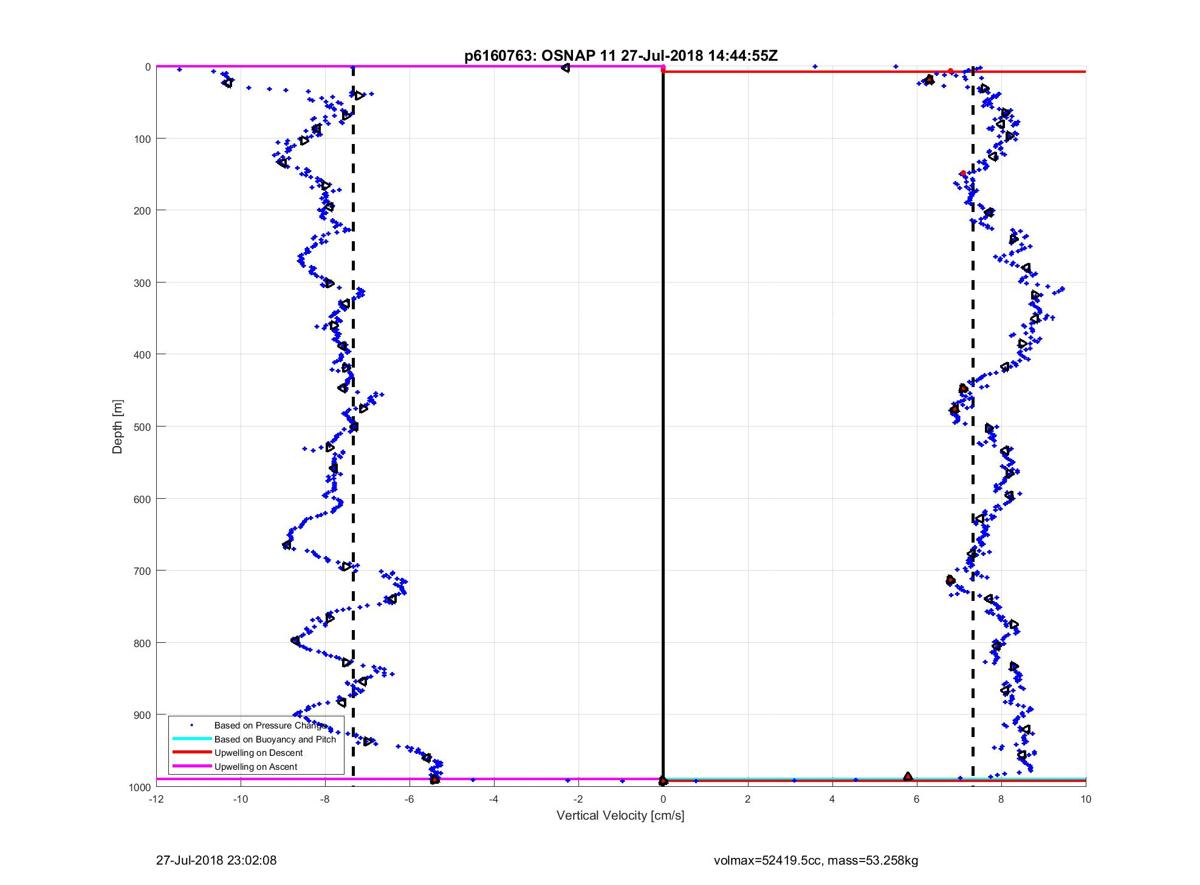1200x885 pixels.
Task: Click the red line sample in legend
Action: coord(192,753)
